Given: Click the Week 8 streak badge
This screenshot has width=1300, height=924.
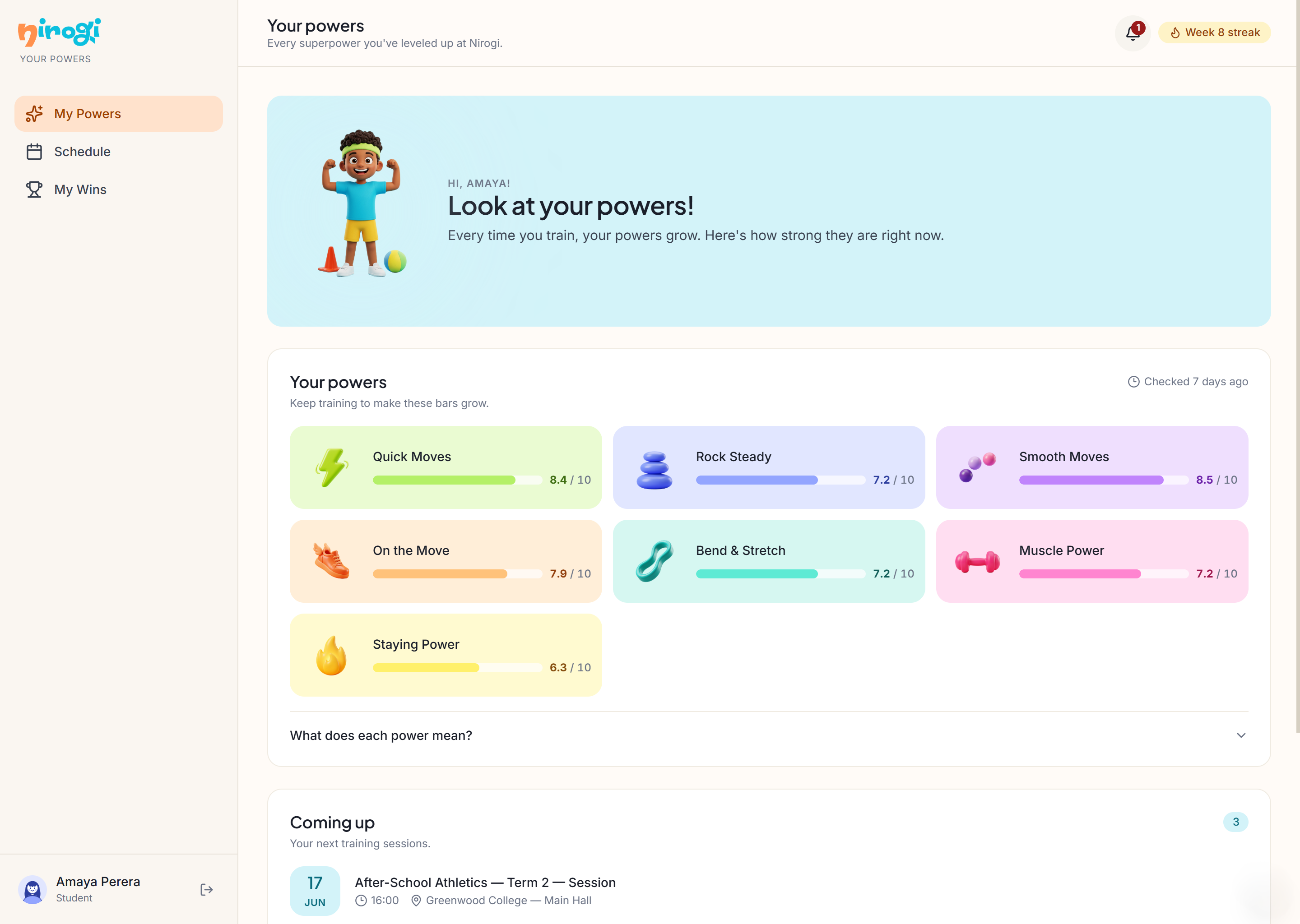Looking at the screenshot, I should click(x=1214, y=33).
